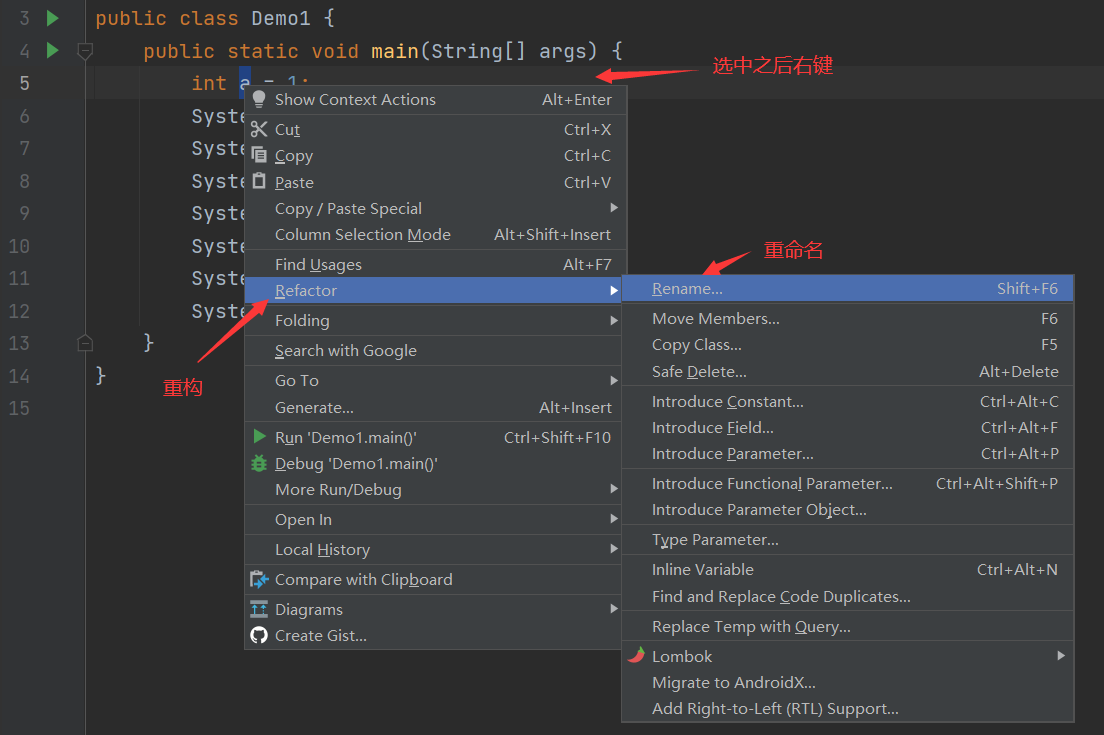Image resolution: width=1104 pixels, height=735 pixels.
Task: Select Generate... in the context menu
Action: [x=433, y=408]
